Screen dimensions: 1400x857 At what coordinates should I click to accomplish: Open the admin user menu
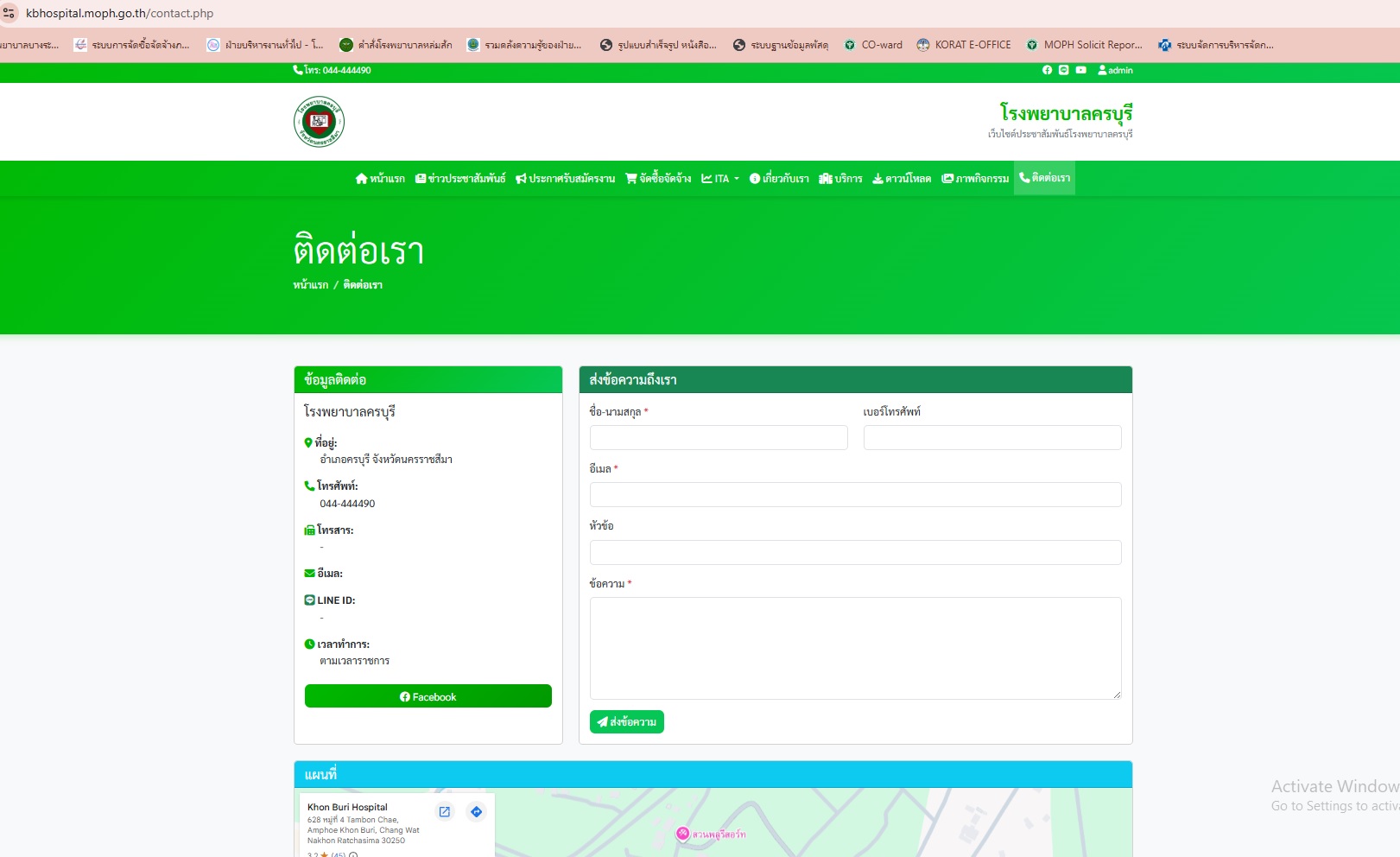click(x=1115, y=70)
